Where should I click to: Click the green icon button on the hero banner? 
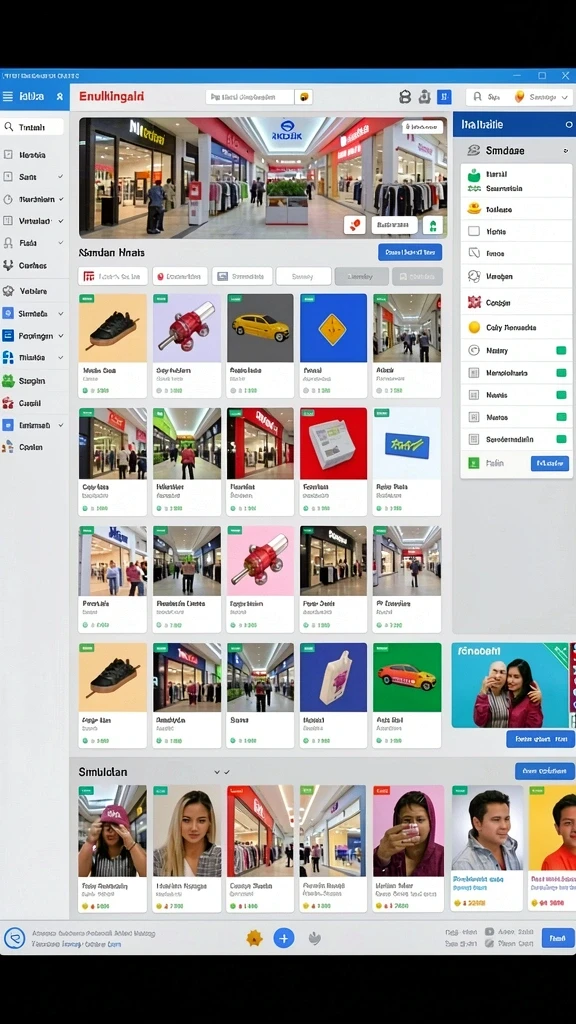pos(432,225)
